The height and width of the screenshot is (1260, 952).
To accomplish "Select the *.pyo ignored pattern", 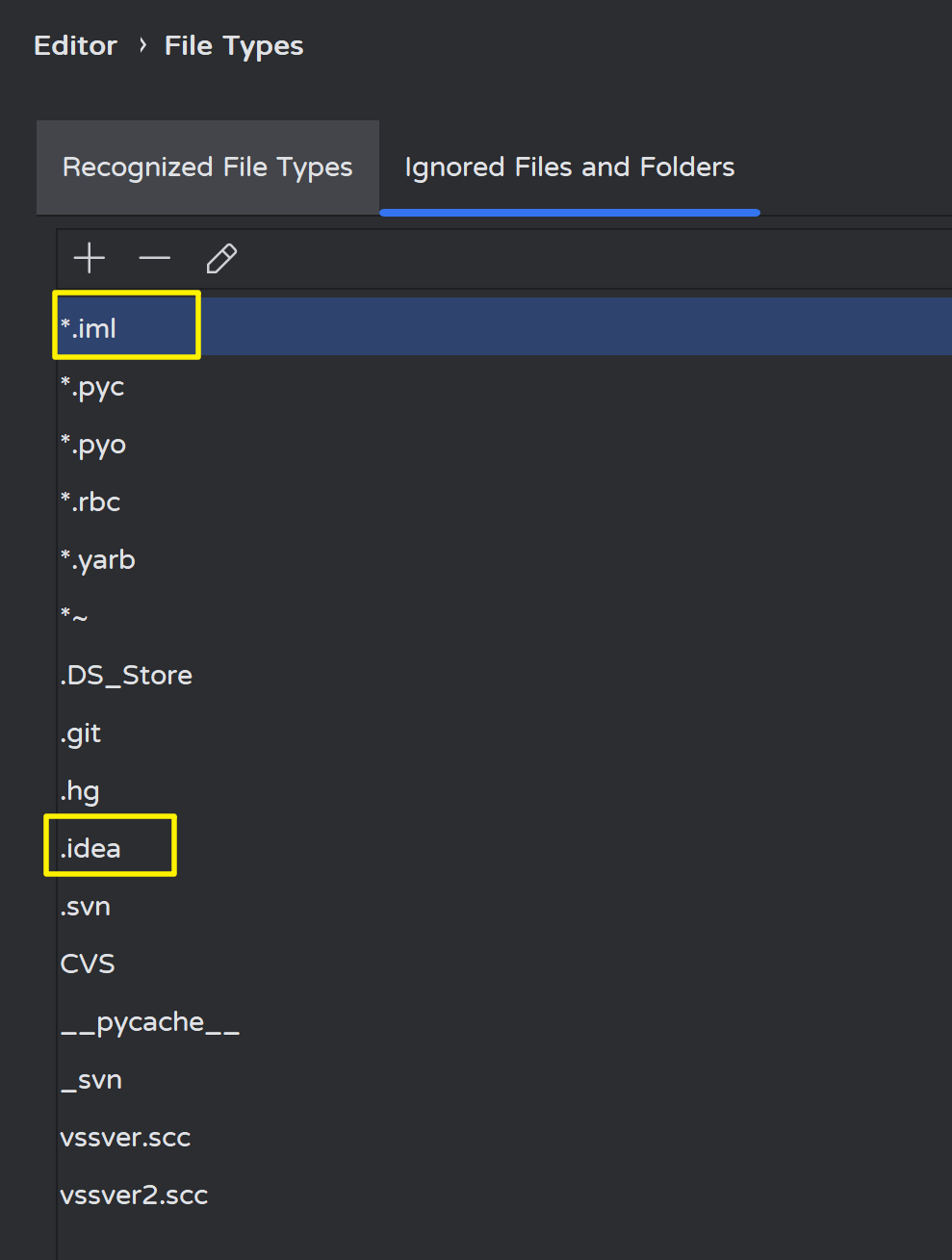I will 93,445.
